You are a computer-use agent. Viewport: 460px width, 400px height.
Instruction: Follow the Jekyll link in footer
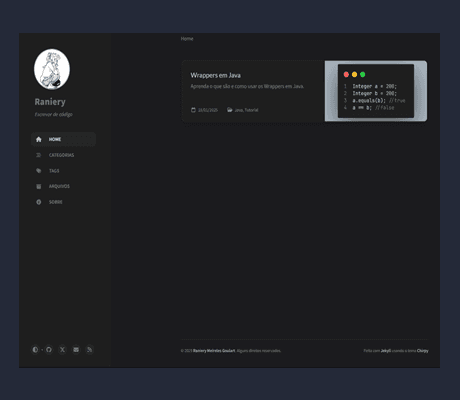point(386,351)
